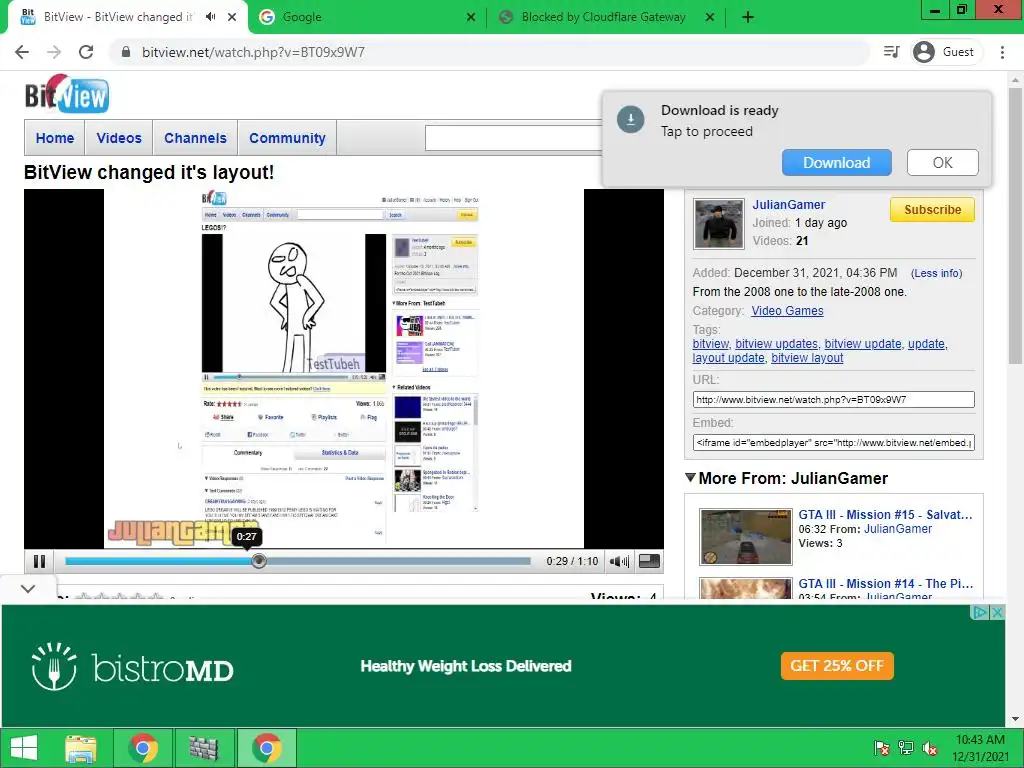The image size is (1024, 768).
Task: Open the Videos menu item
Action: click(119, 138)
